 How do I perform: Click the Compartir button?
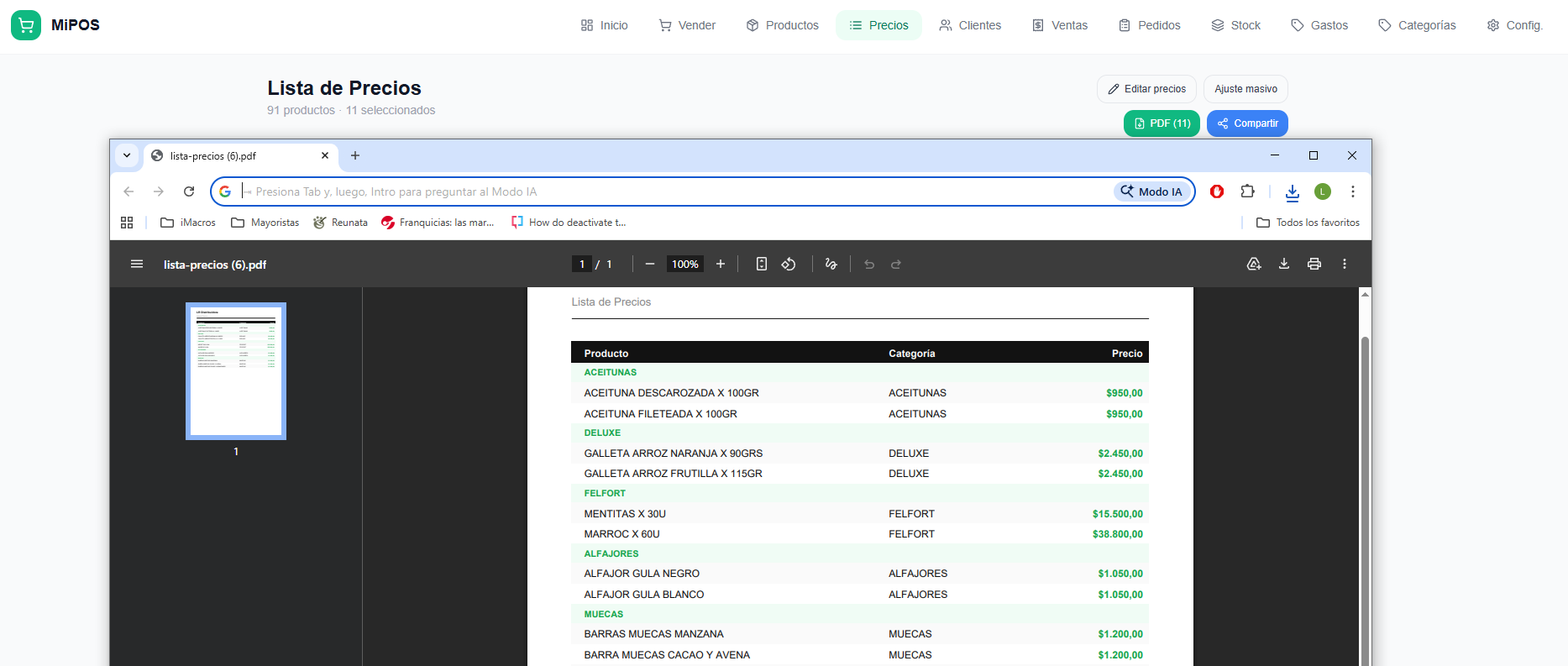(1247, 123)
